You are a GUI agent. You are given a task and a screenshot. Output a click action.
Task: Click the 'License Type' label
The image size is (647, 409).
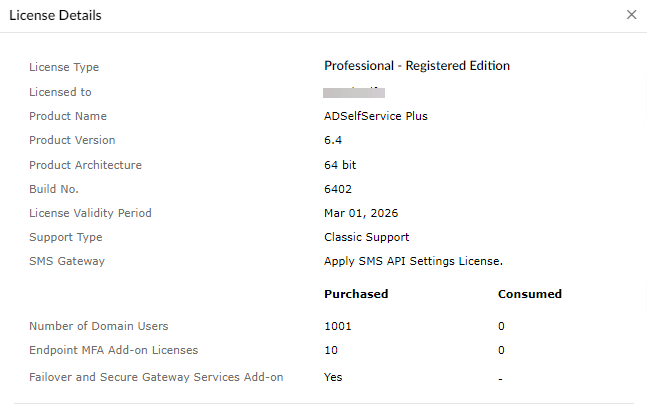coord(64,67)
